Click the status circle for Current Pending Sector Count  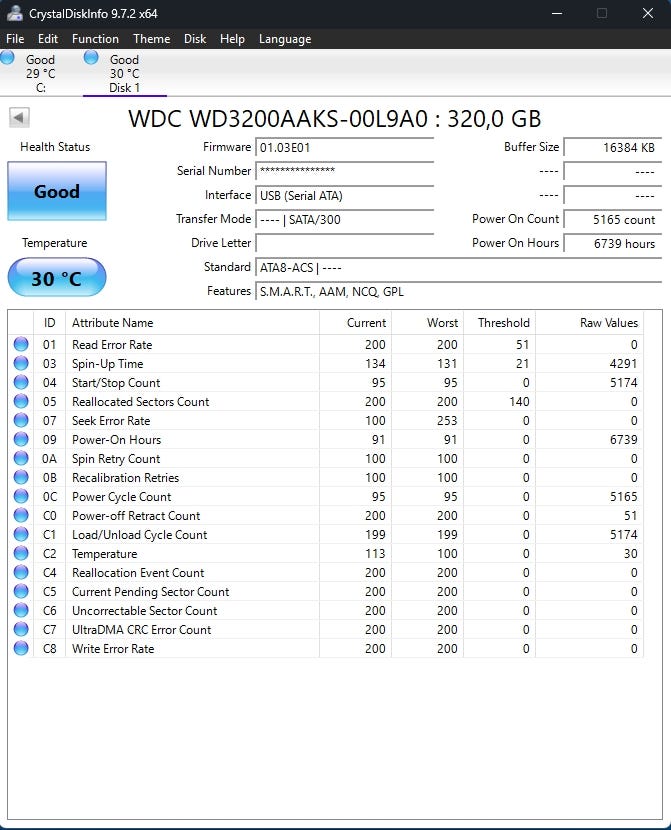pyautogui.click(x=21, y=591)
